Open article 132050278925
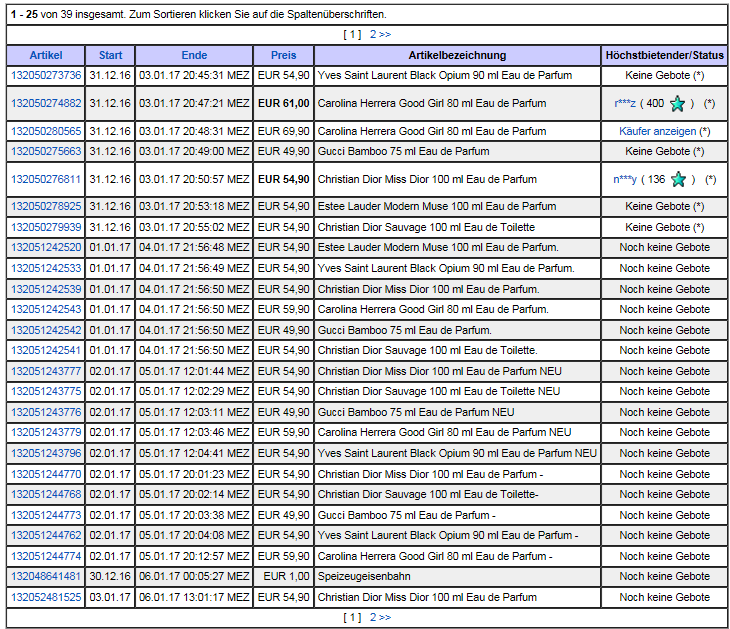730x629 pixels. pyautogui.click(x=46, y=206)
